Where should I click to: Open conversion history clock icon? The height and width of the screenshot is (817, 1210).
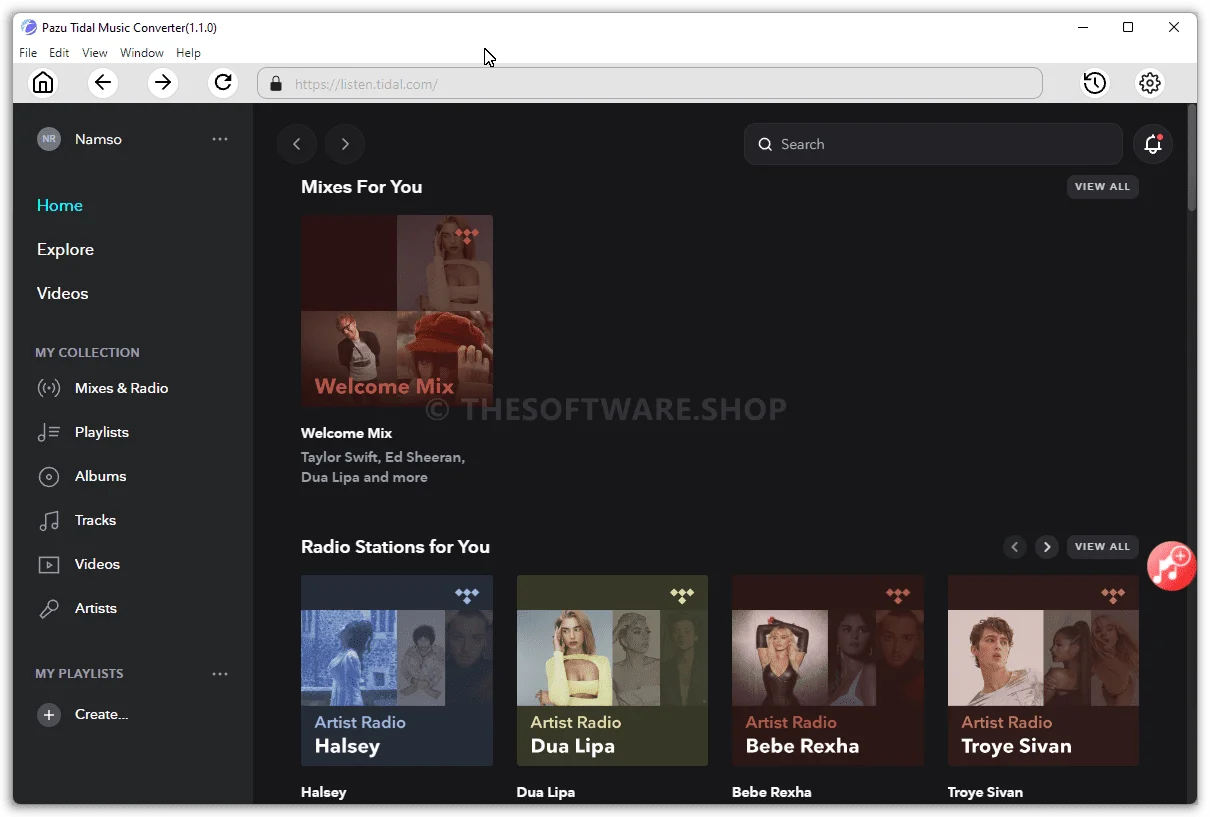click(x=1095, y=83)
